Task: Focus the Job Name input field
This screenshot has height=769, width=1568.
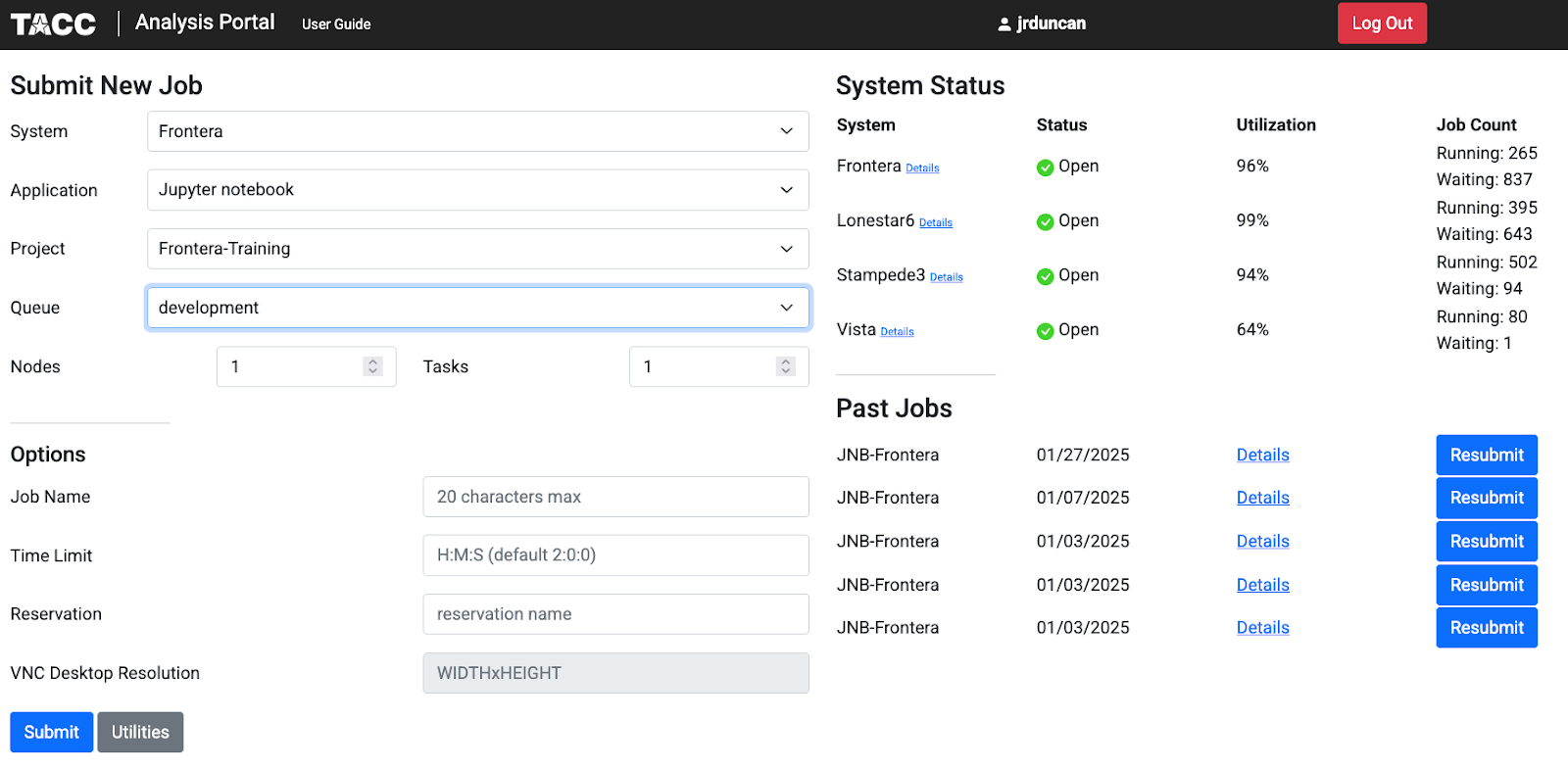Action: [615, 497]
